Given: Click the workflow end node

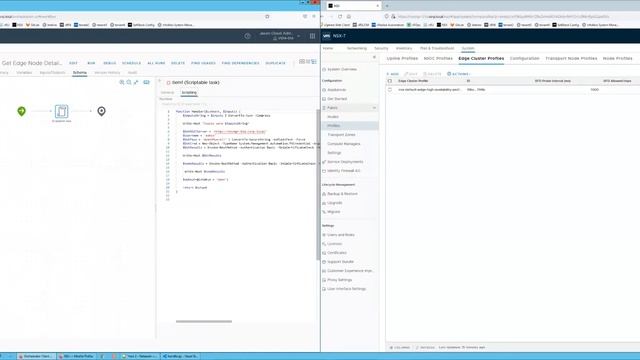Looking at the screenshot, I should pos(101,111).
